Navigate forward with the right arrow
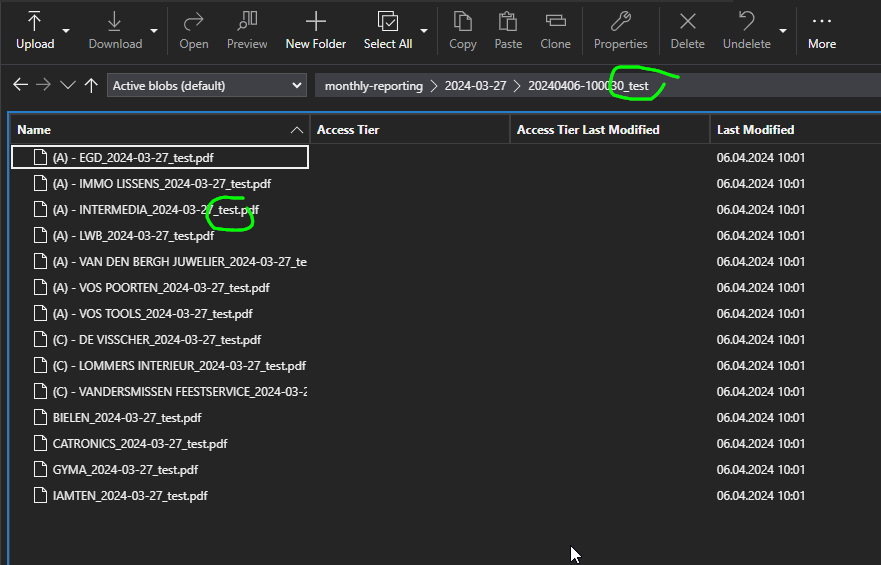 43,85
